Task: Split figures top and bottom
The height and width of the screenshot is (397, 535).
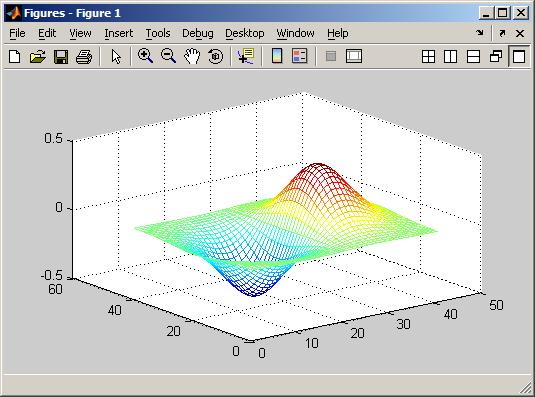Action: (x=473, y=57)
